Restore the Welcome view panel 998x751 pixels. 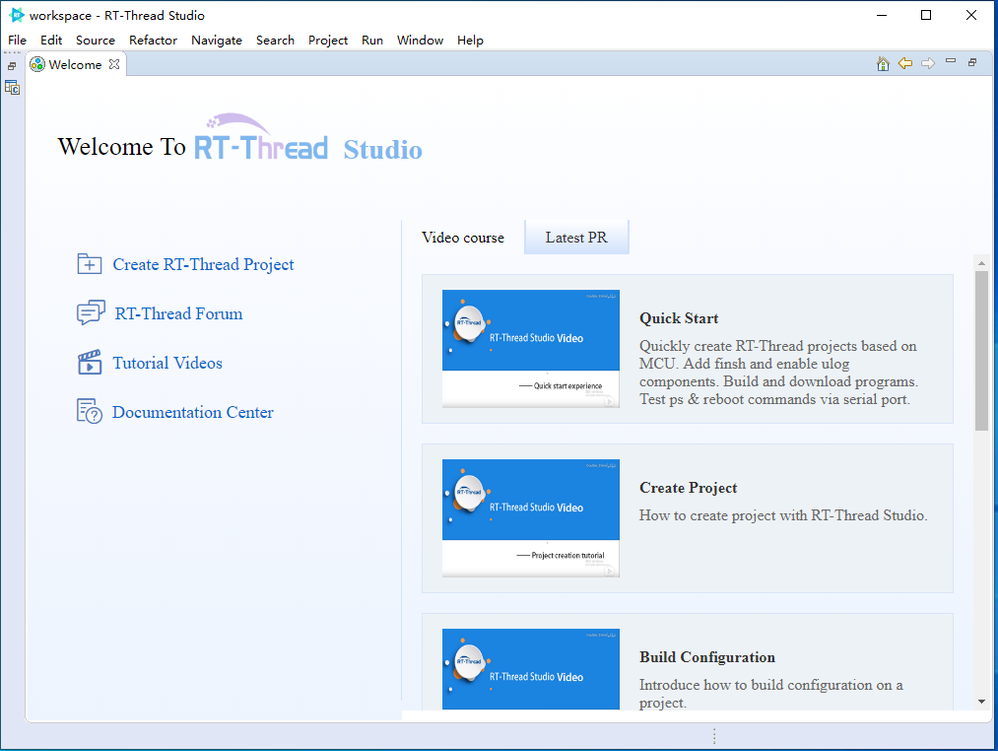tap(972, 62)
